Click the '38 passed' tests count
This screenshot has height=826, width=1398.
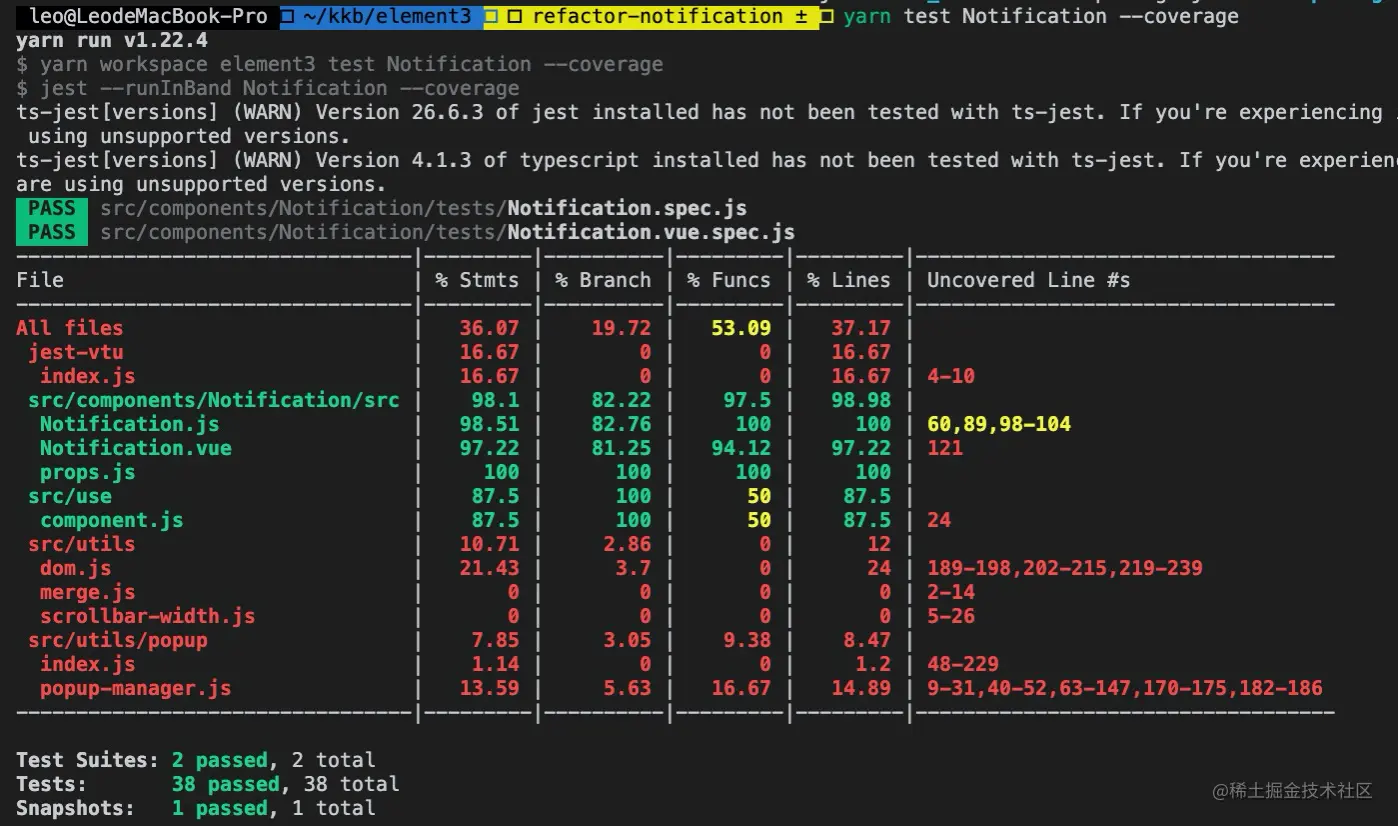click(x=226, y=784)
